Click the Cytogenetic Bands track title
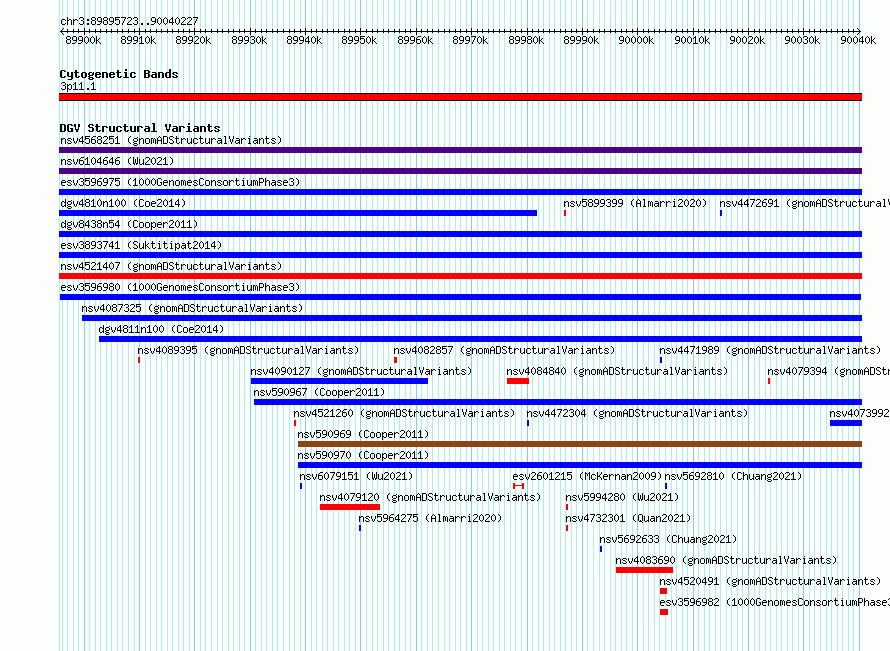Viewport: 890px width, 651px height. [119, 74]
